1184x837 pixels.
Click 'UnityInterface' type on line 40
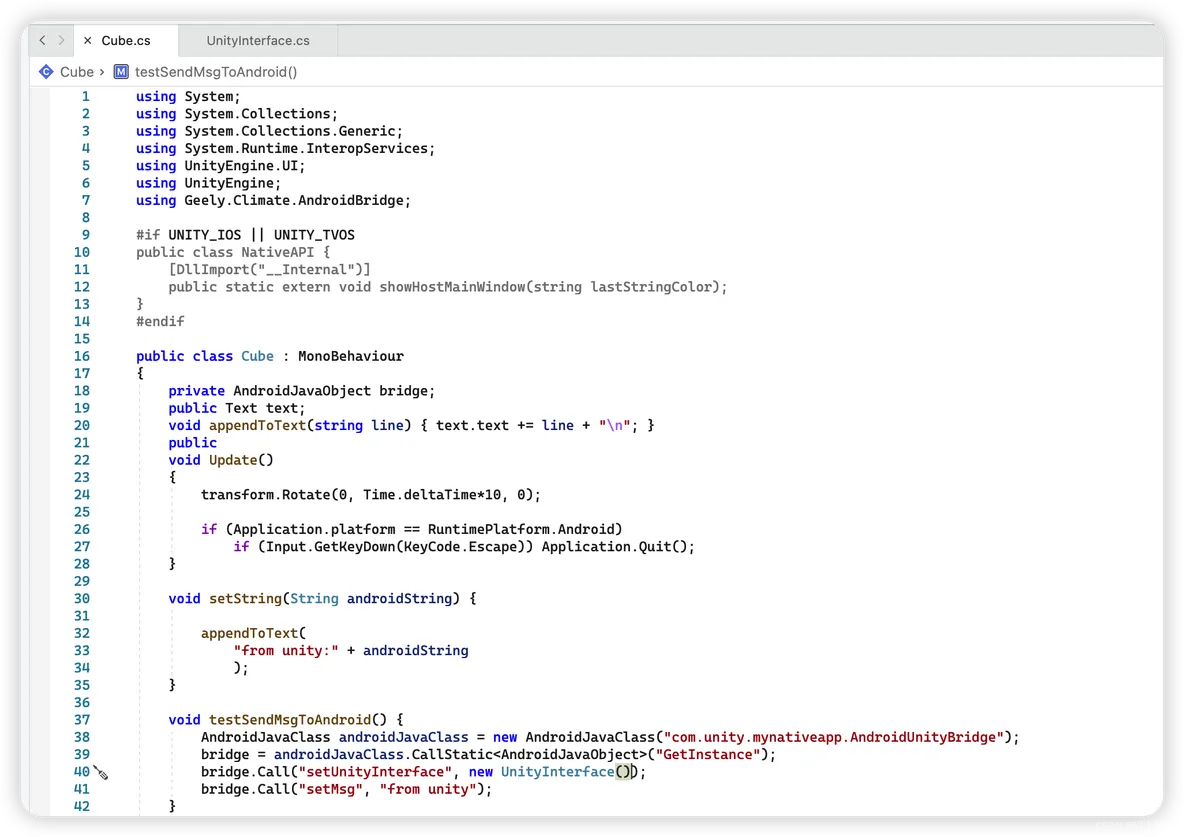click(557, 772)
